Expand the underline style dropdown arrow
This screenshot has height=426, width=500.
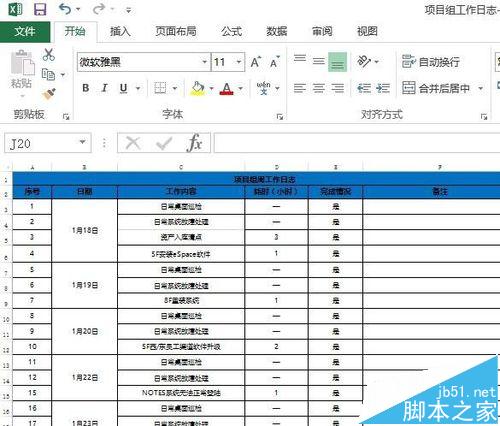(x=138, y=88)
